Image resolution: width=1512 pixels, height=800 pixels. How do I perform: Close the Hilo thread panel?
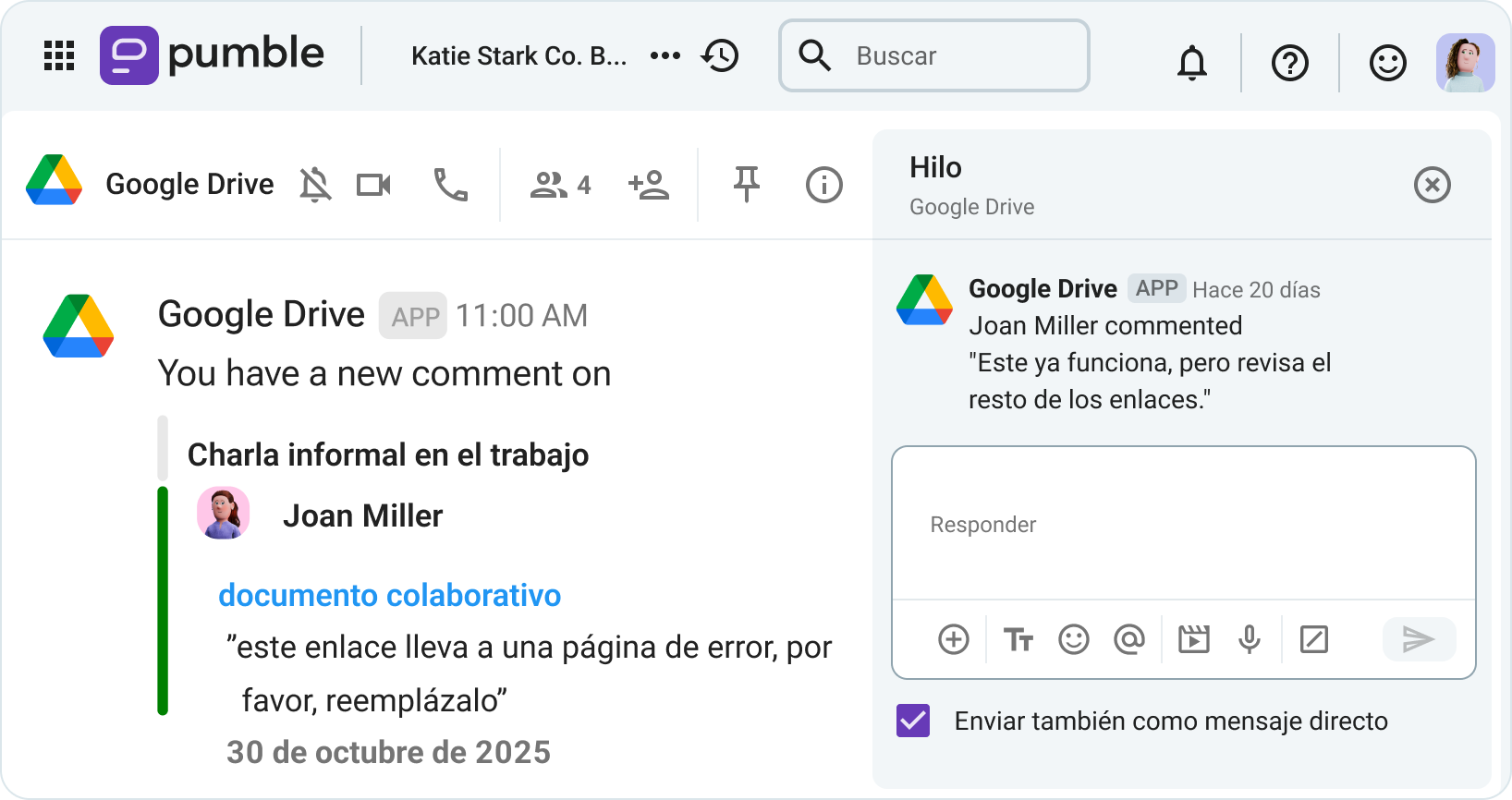click(x=1433, y=185)
